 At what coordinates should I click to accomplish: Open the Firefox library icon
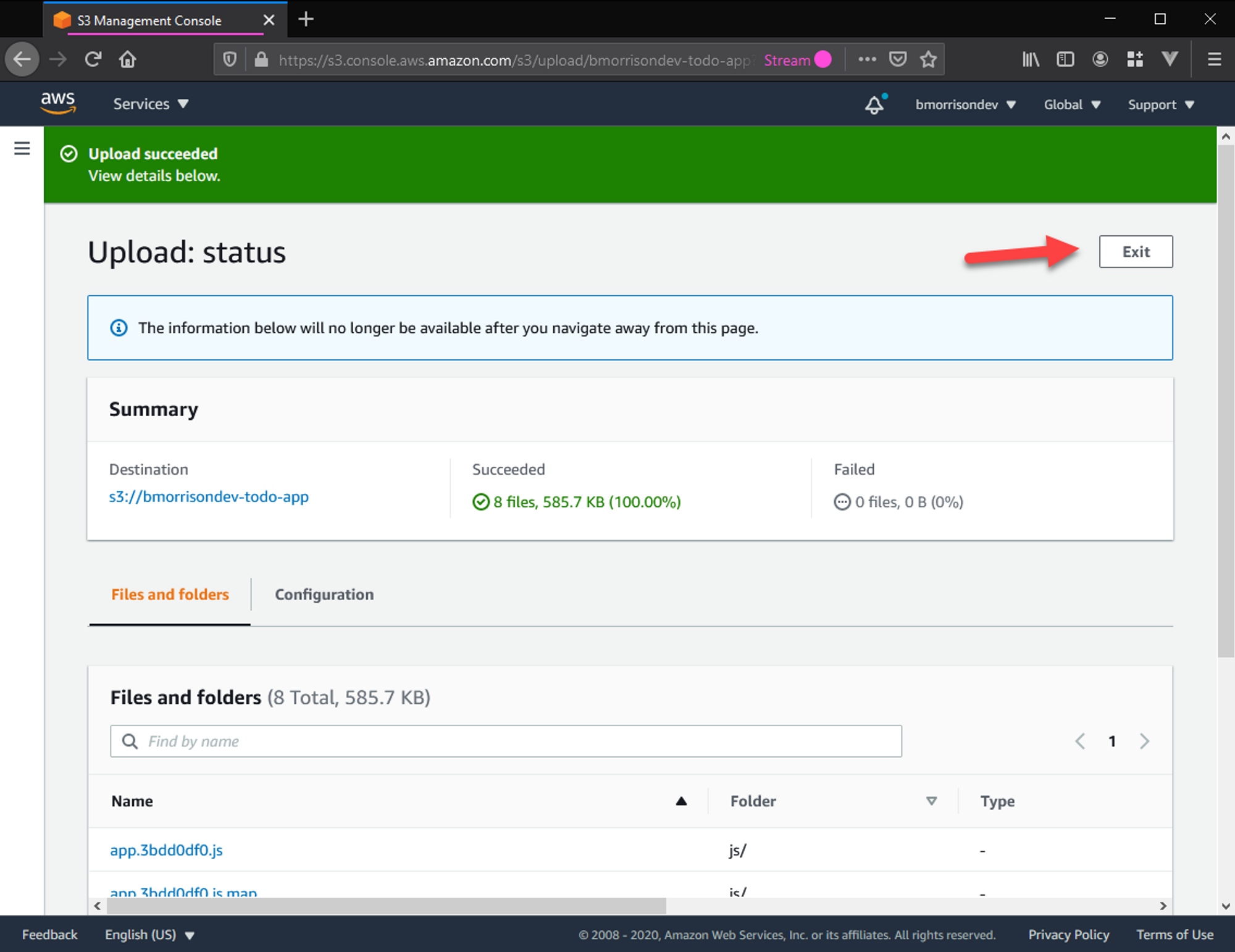point(1030,59)
